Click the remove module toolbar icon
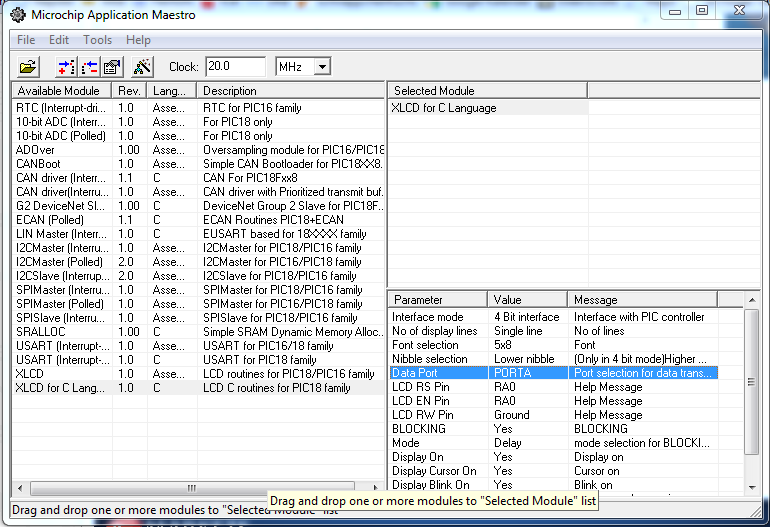This screenshot has height=527, width=770. 89,67
